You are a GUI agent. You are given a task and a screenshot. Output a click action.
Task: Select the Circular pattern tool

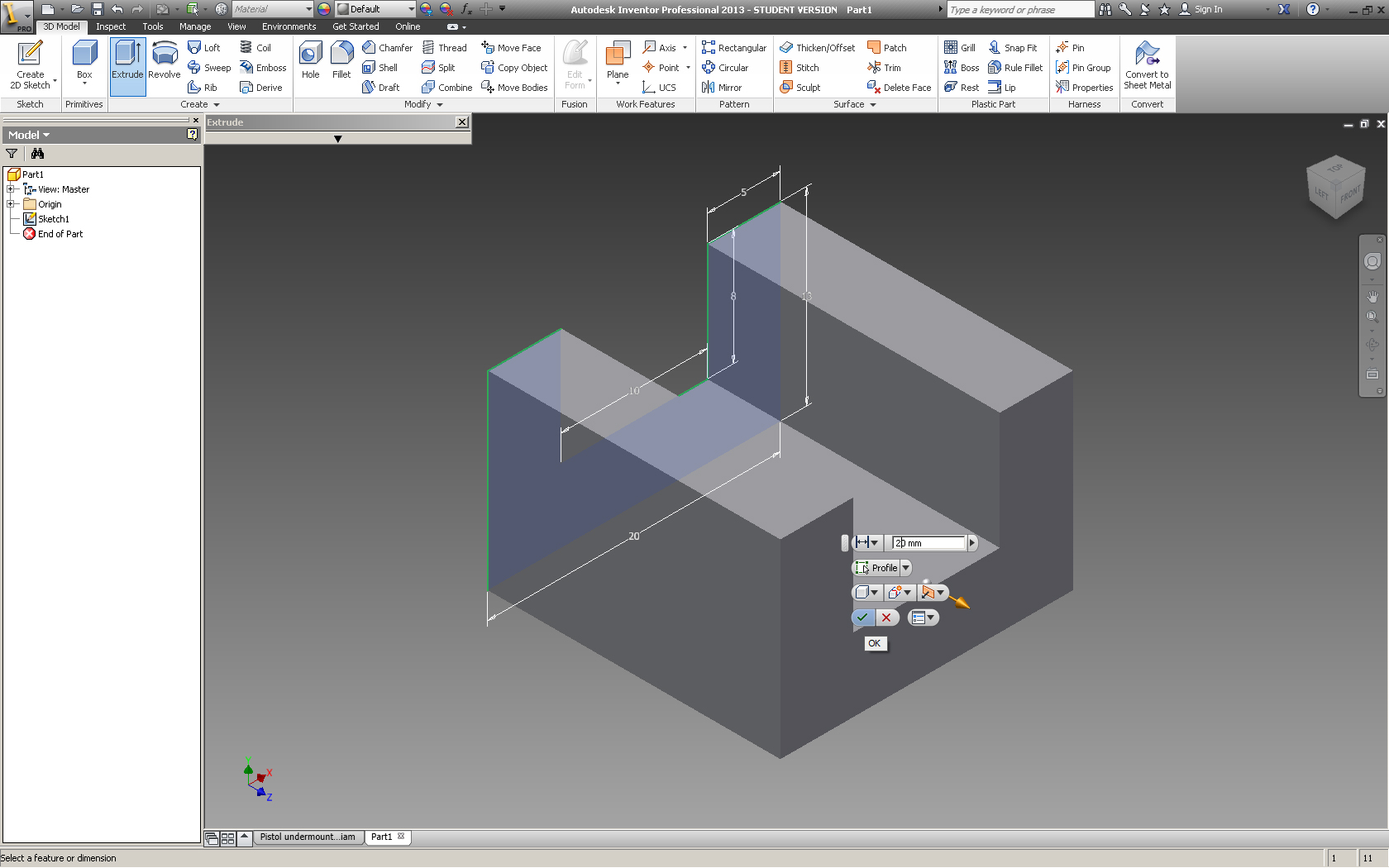point(725,68)
